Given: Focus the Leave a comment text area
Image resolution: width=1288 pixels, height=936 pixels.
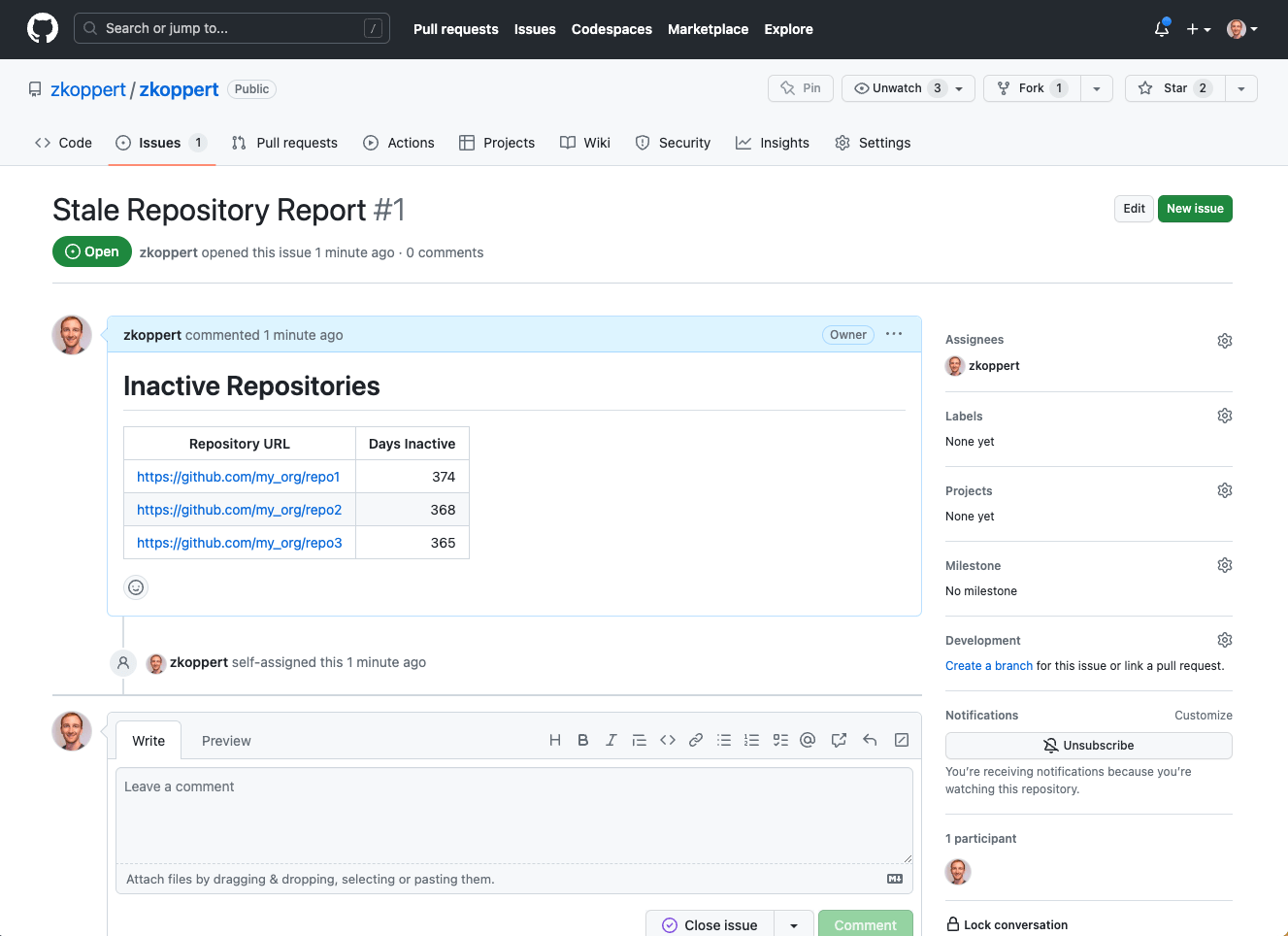Looking at the screenshot, I should [x=514, y=816].
